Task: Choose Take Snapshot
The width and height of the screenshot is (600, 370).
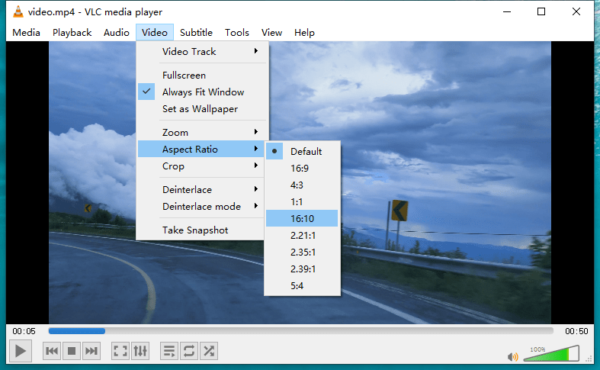Action: click(202, 230)
